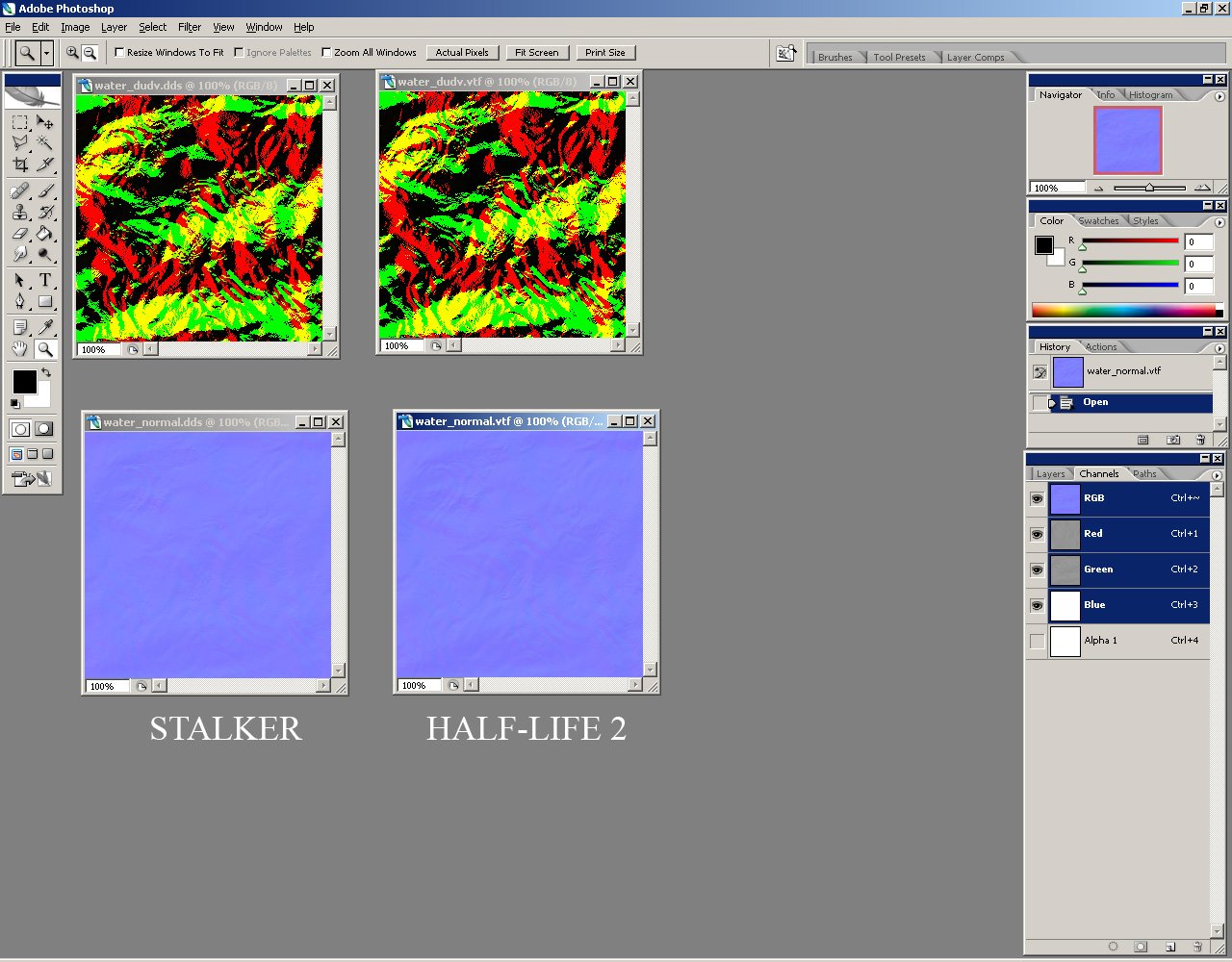Image resolution: width=1232 pixels, height=962 pixels.
Task: Toggle Green channel visibility
Action: pyautogui.click(x=1037, y=570)
